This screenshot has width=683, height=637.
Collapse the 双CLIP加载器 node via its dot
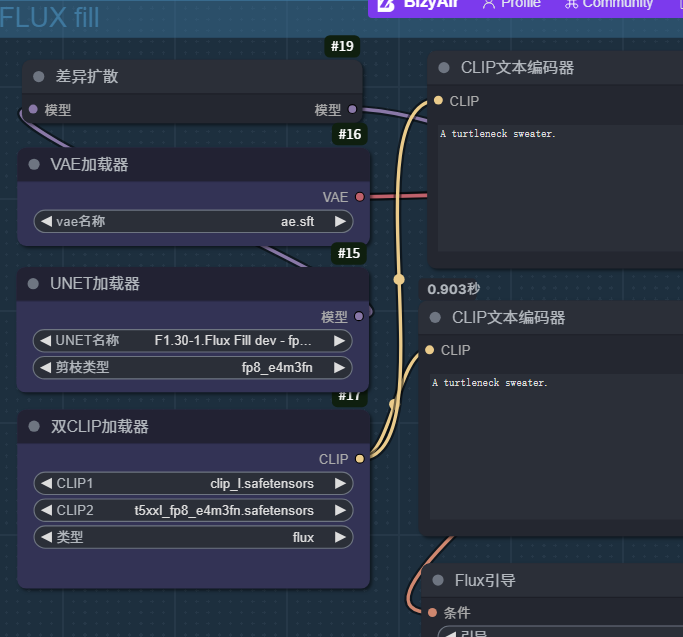(34, 426)
